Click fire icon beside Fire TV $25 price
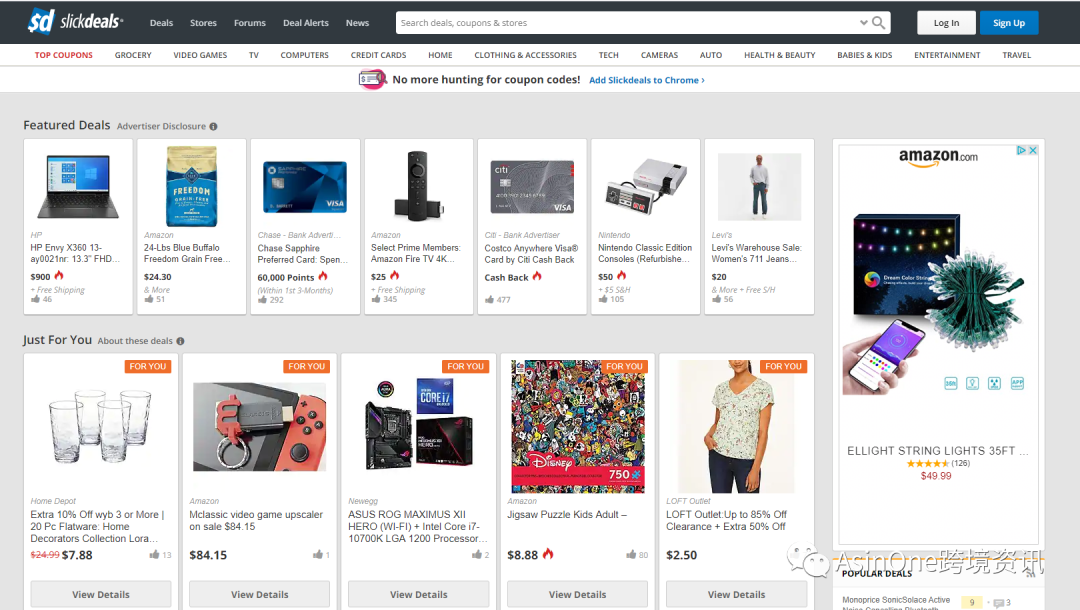Image resolution: width=1080 pixels, height=610 pixels. pyautogui.click(x=395, y=275)
